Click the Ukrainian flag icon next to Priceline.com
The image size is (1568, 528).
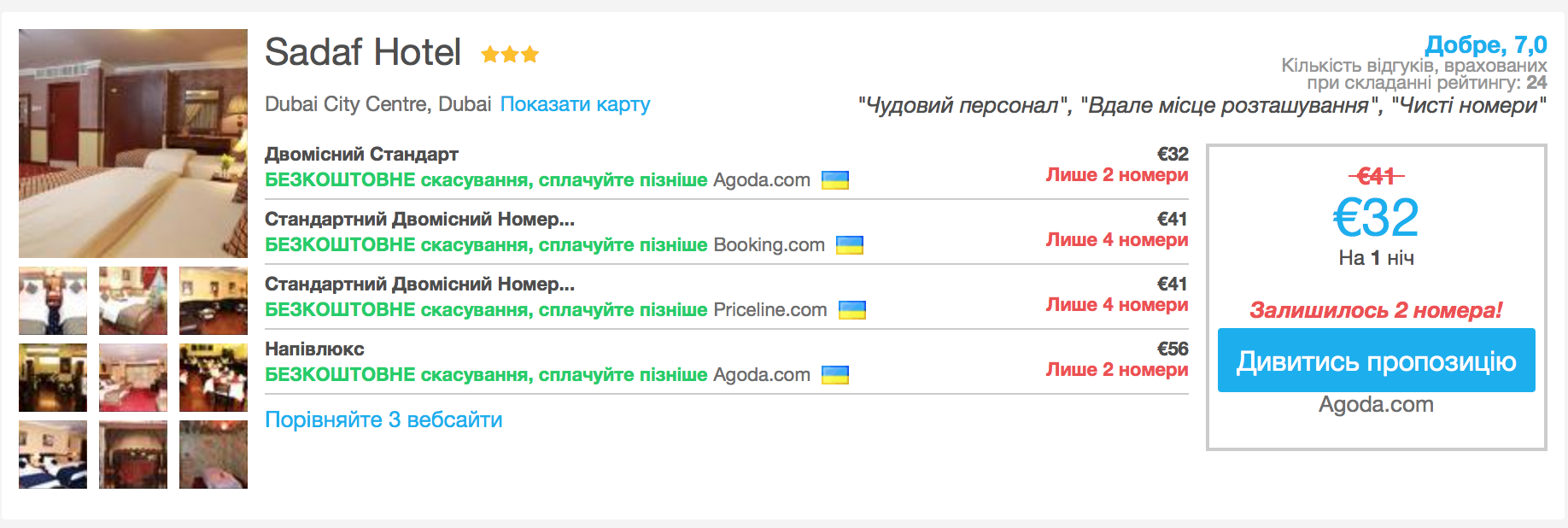[x=851, y=310]
